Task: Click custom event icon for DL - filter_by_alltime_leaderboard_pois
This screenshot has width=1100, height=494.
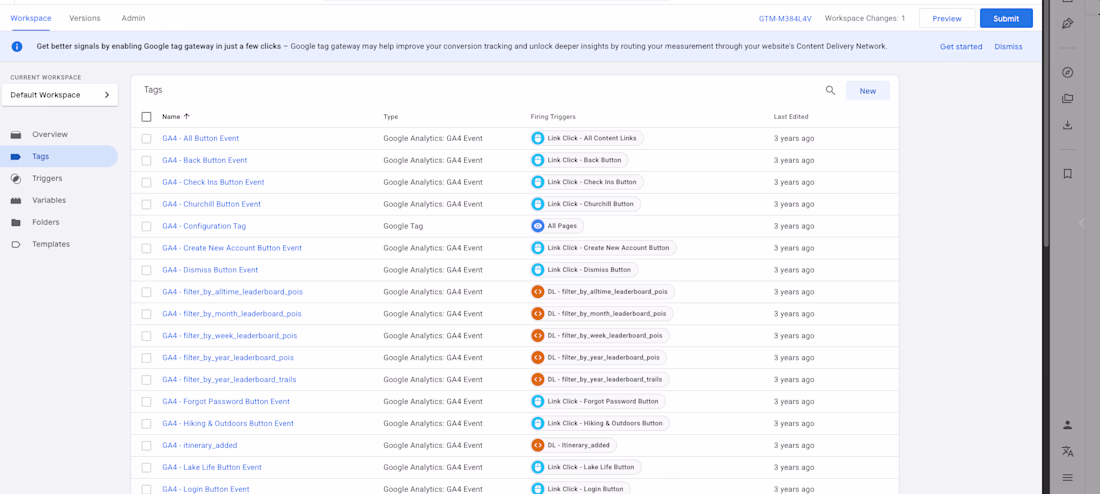Action: coord(538,291)
